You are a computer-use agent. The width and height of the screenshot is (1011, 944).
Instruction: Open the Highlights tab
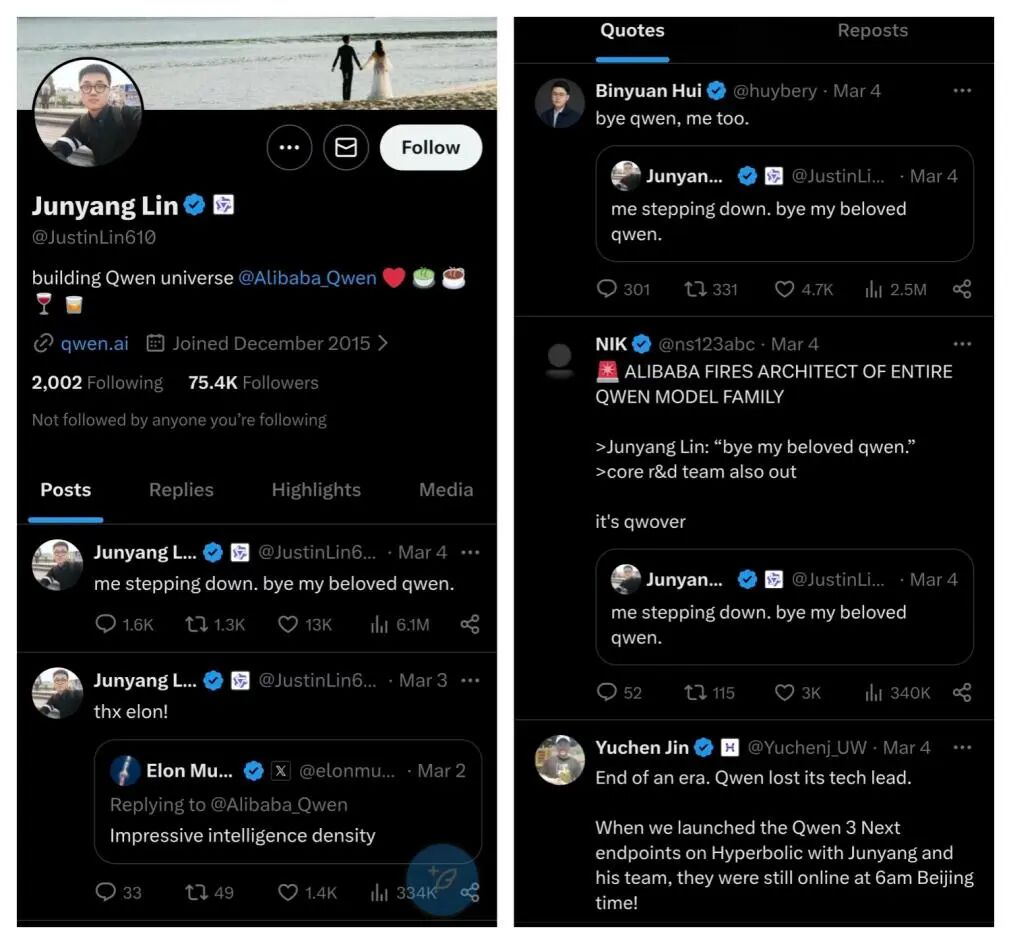[x=316, y=490]
